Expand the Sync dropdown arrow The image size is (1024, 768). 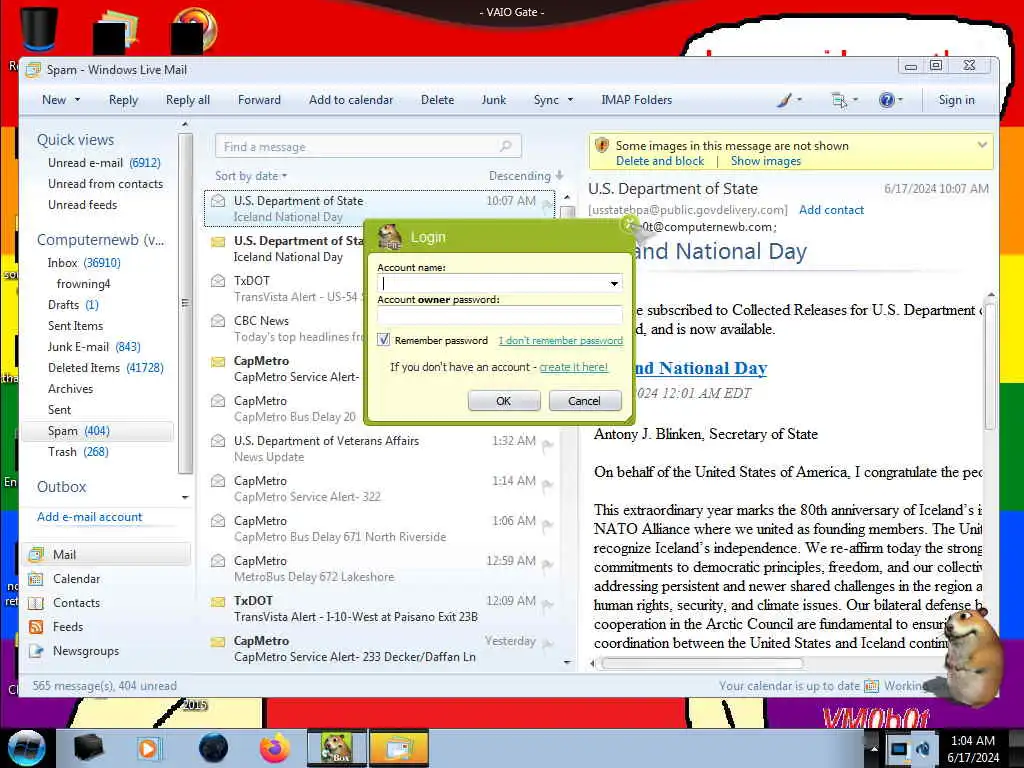(x=570, y=100)
